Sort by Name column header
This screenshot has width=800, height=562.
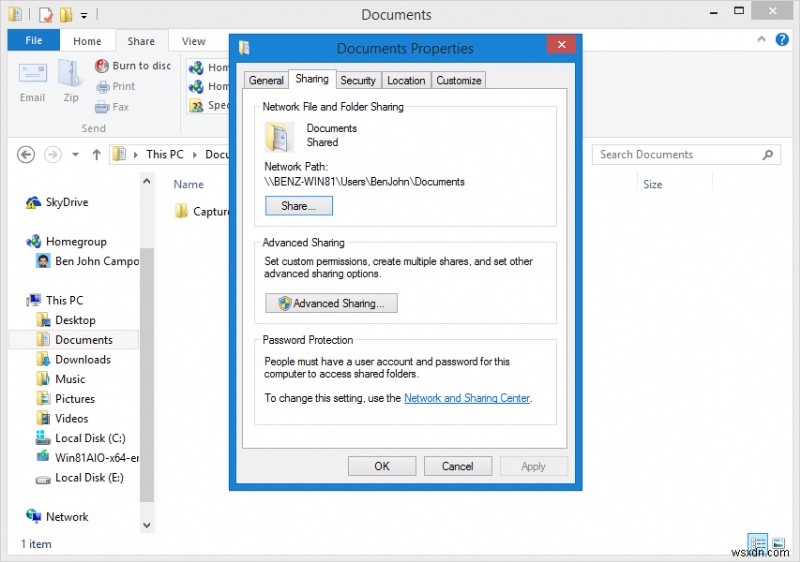(188, 185)
